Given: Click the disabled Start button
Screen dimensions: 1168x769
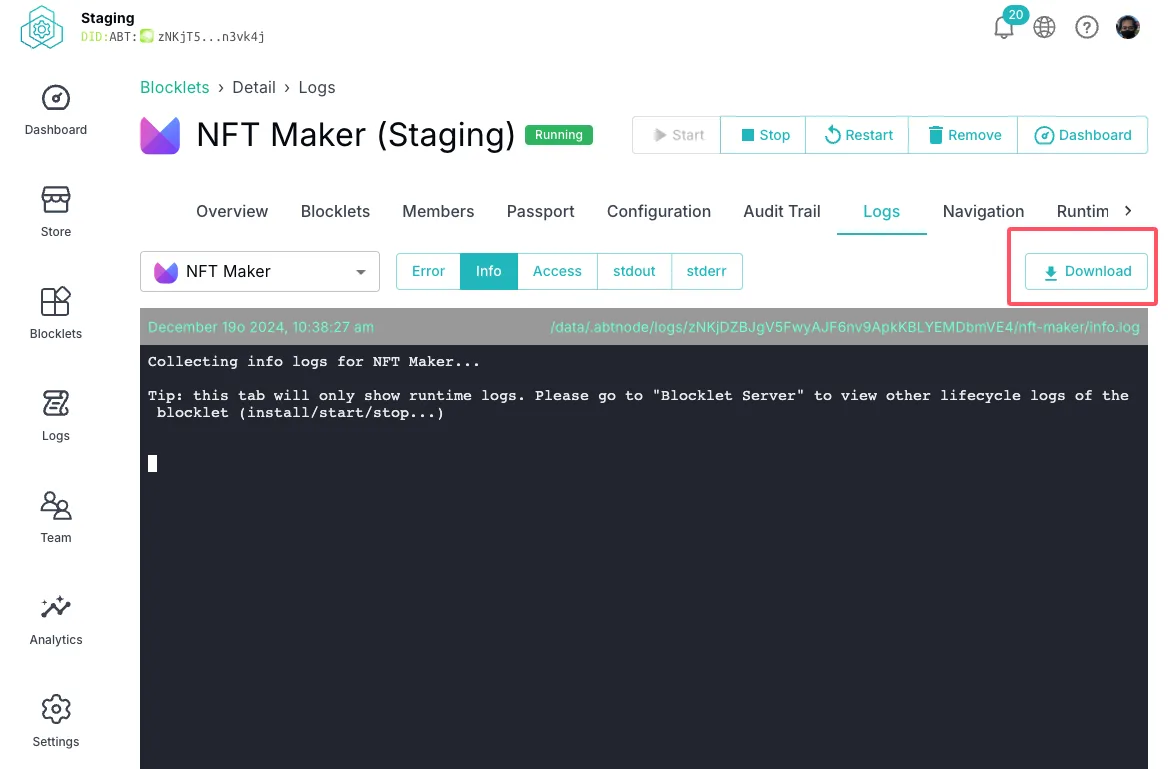Looking at the screenshot, I should (676, 135).
